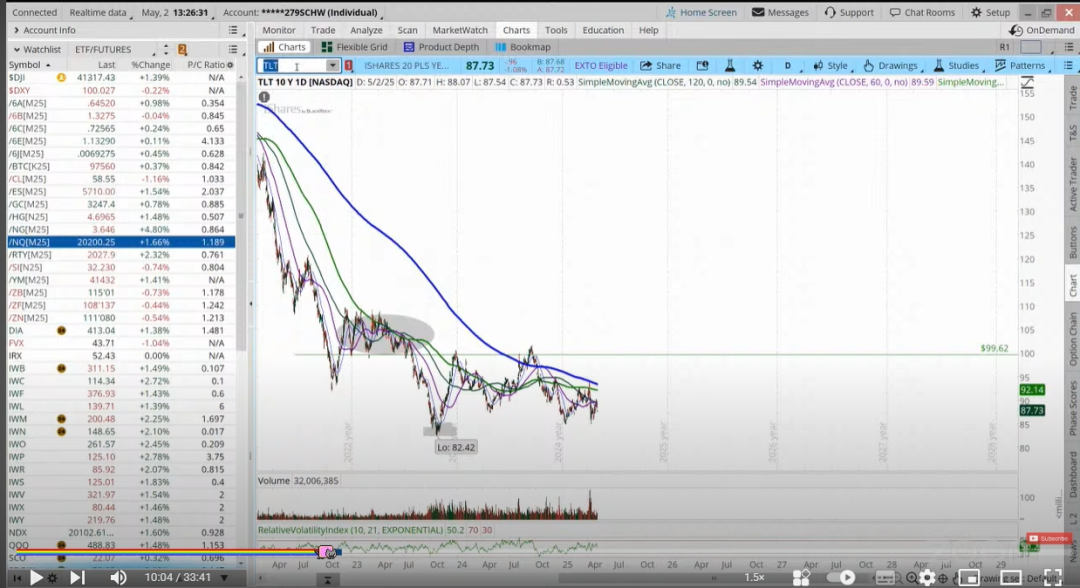The width and height of the screenshot is (1080, 588).
Task: Open the Active Trader sidebar tab
Action: (1072, 184)
